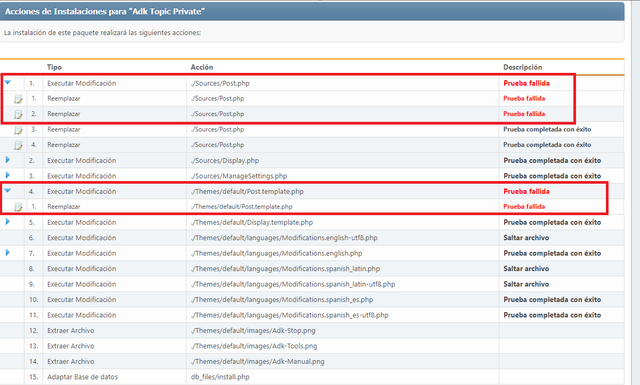Click ./Themes/default/Display.template.php action cell

tap(252, 223)
